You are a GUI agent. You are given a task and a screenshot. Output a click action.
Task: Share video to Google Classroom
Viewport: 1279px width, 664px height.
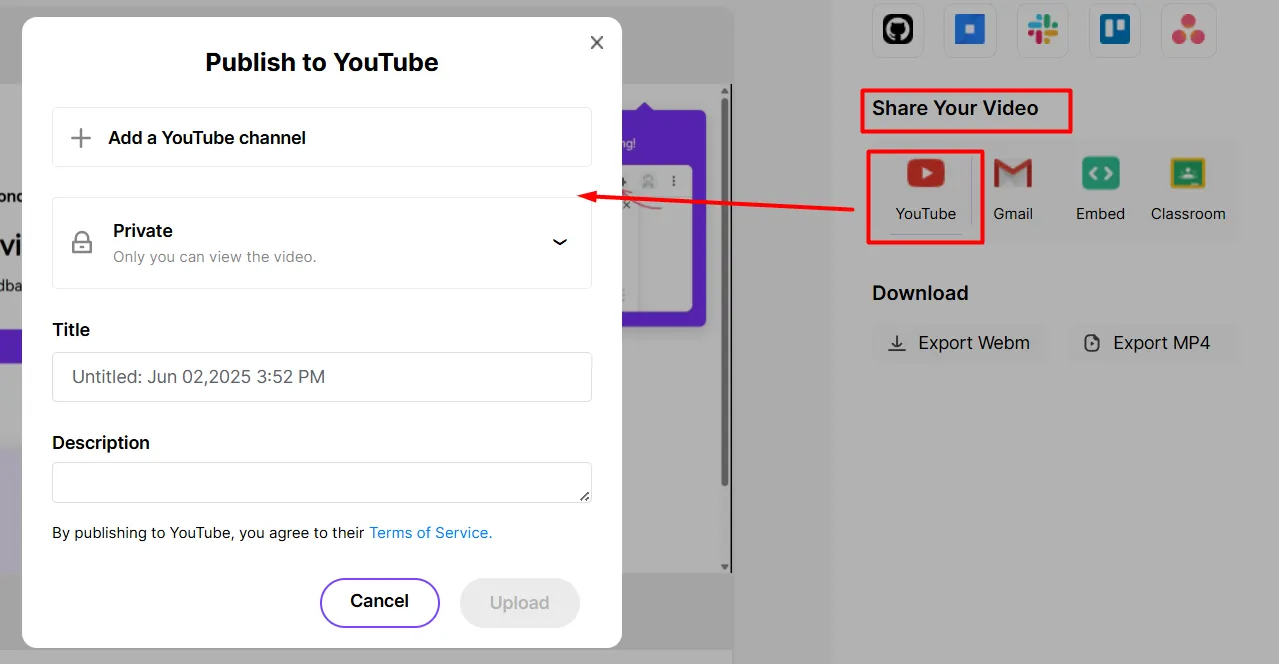1187,189
